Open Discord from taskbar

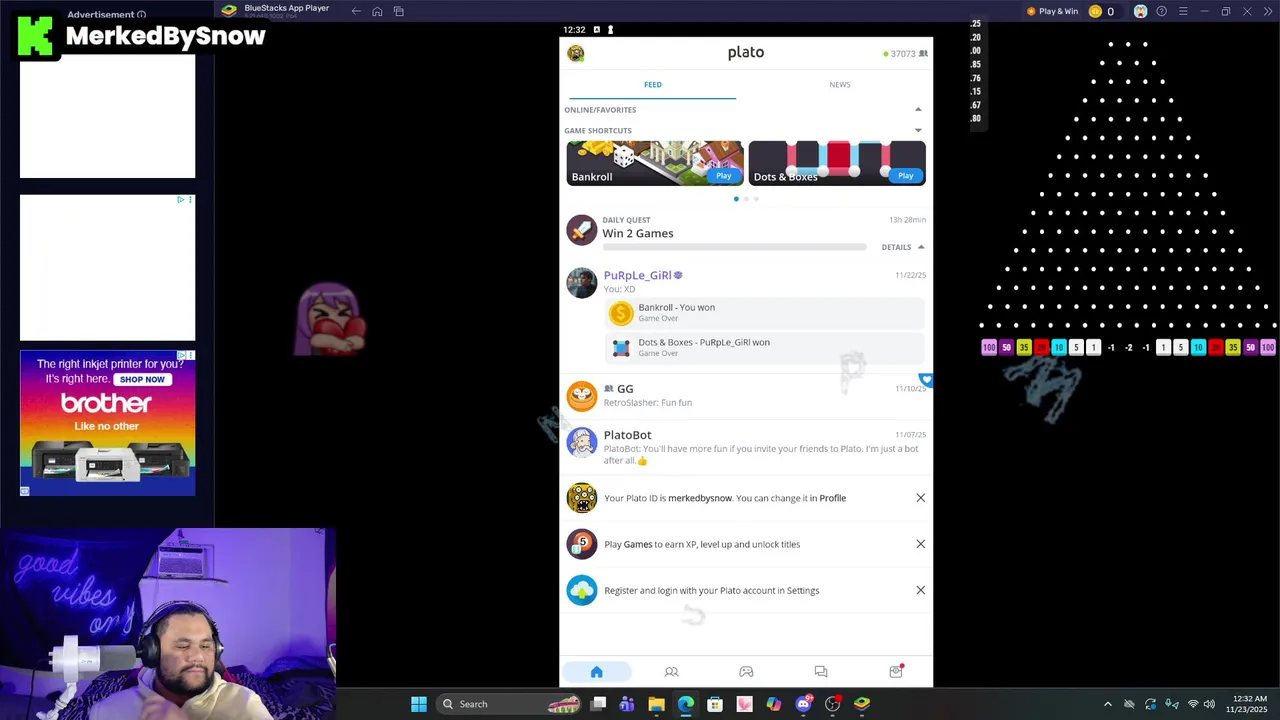803,704
